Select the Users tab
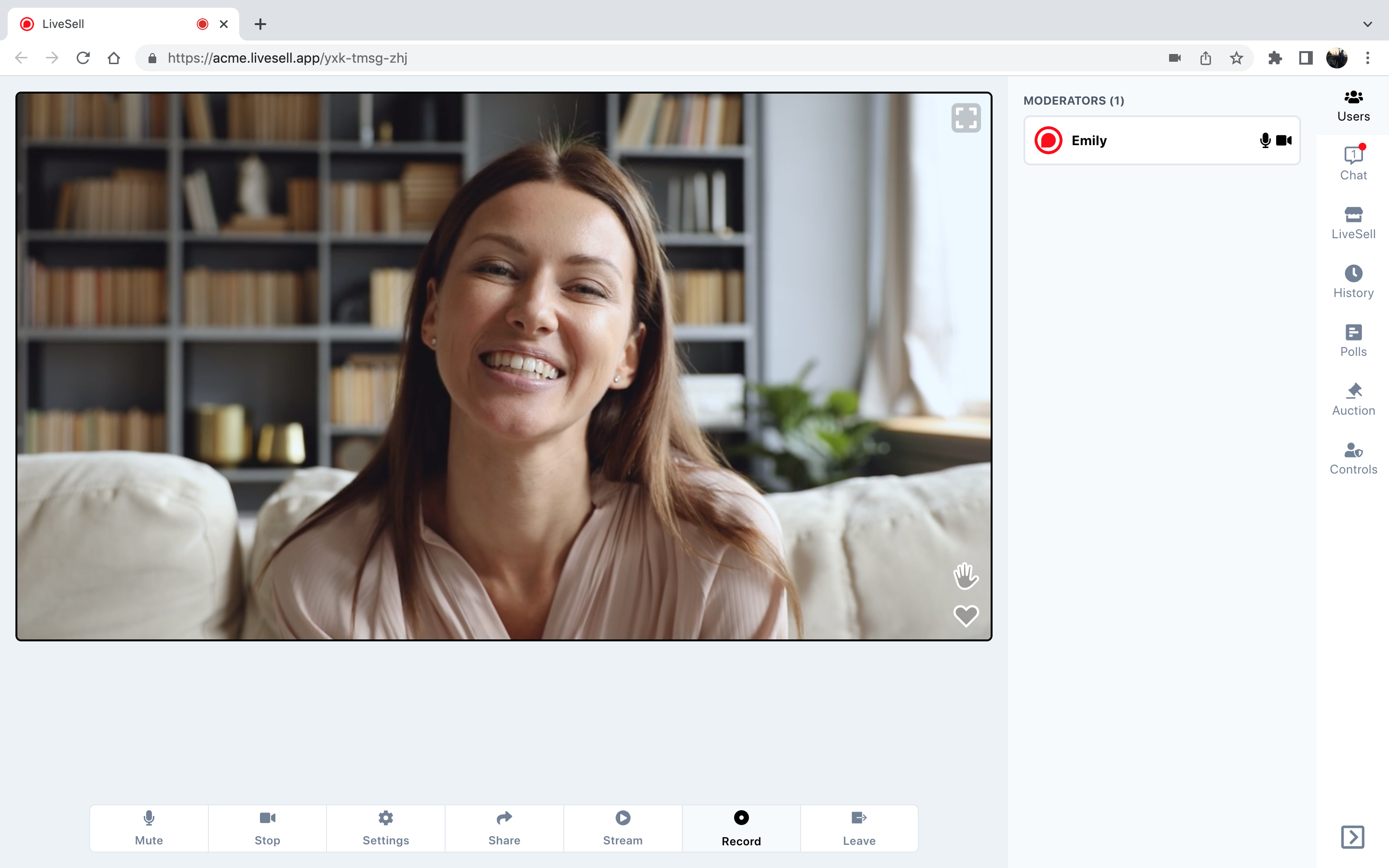Viewport: 1389px width, 868px height. click(1353, 106)
